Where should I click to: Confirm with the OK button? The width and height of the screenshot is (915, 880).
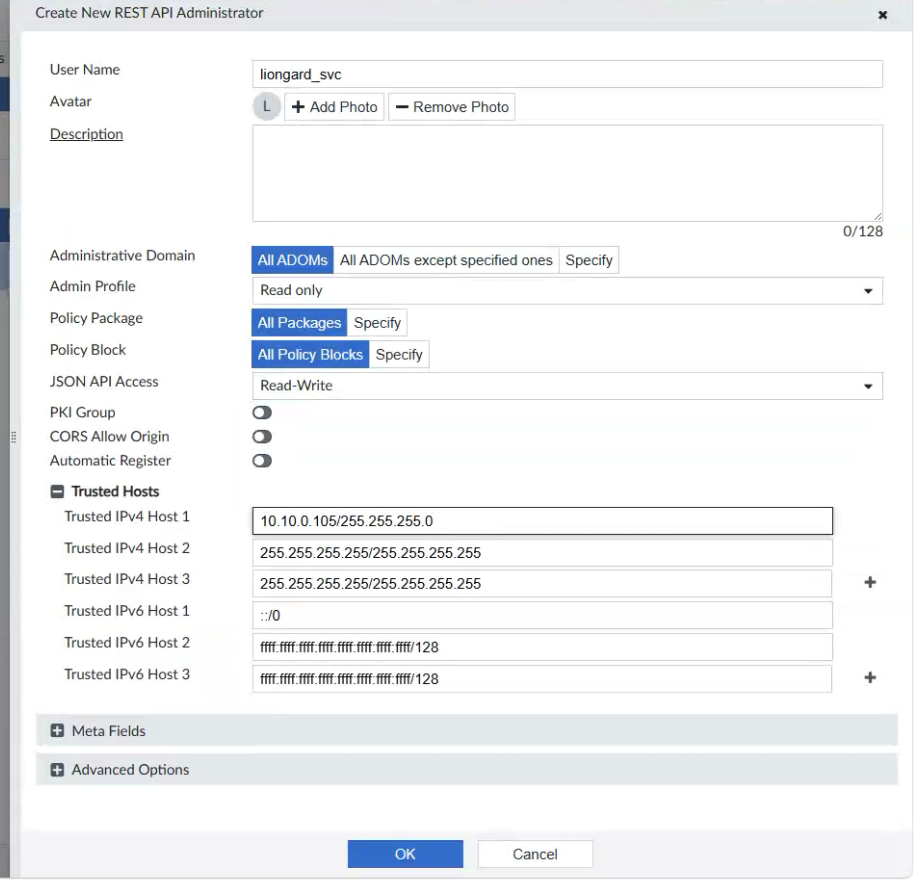pos(405,854)
